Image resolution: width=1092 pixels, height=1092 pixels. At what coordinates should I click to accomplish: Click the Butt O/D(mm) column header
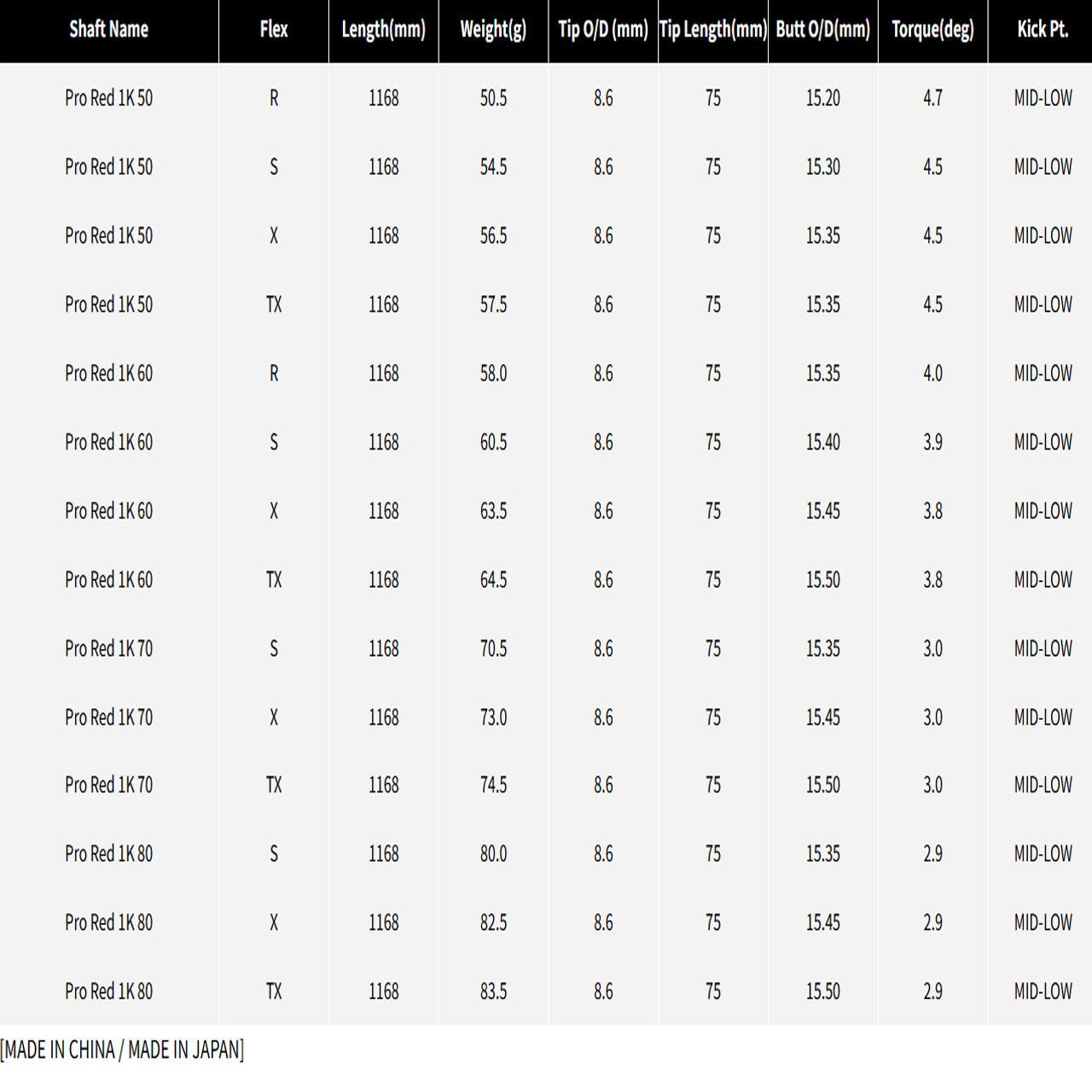click(x=822, y=29)
